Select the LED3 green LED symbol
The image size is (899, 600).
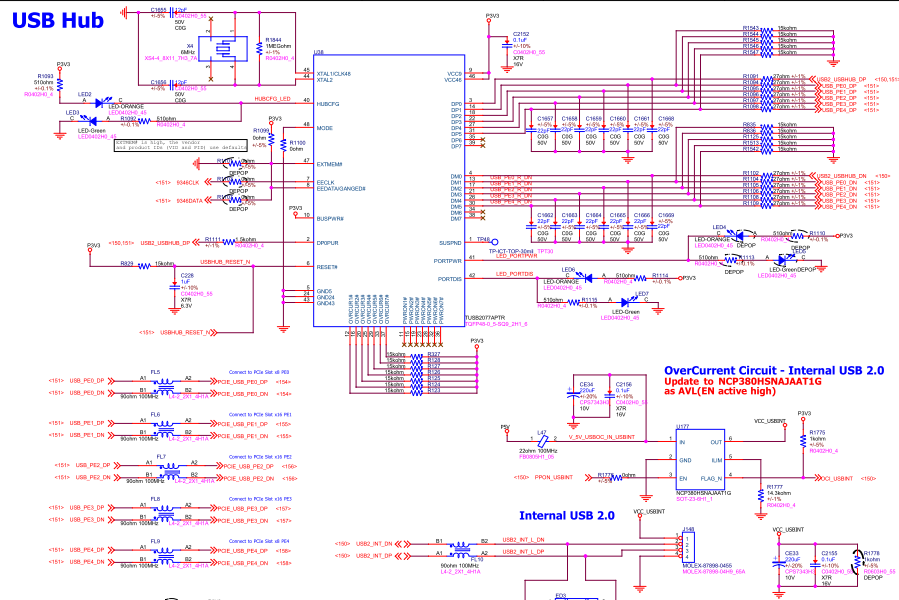click(90, 121)
